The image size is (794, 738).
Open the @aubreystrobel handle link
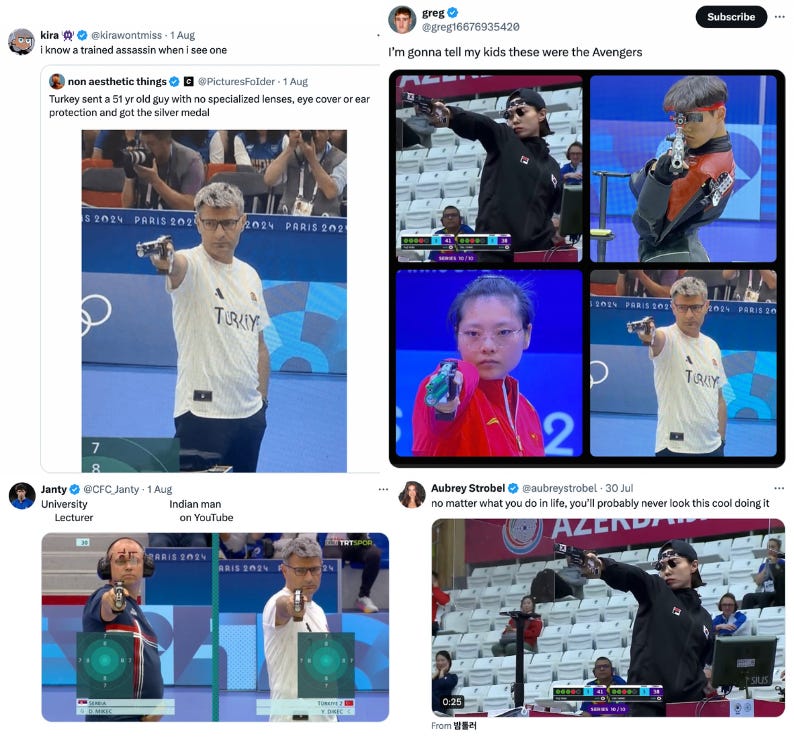click(559, 488)
